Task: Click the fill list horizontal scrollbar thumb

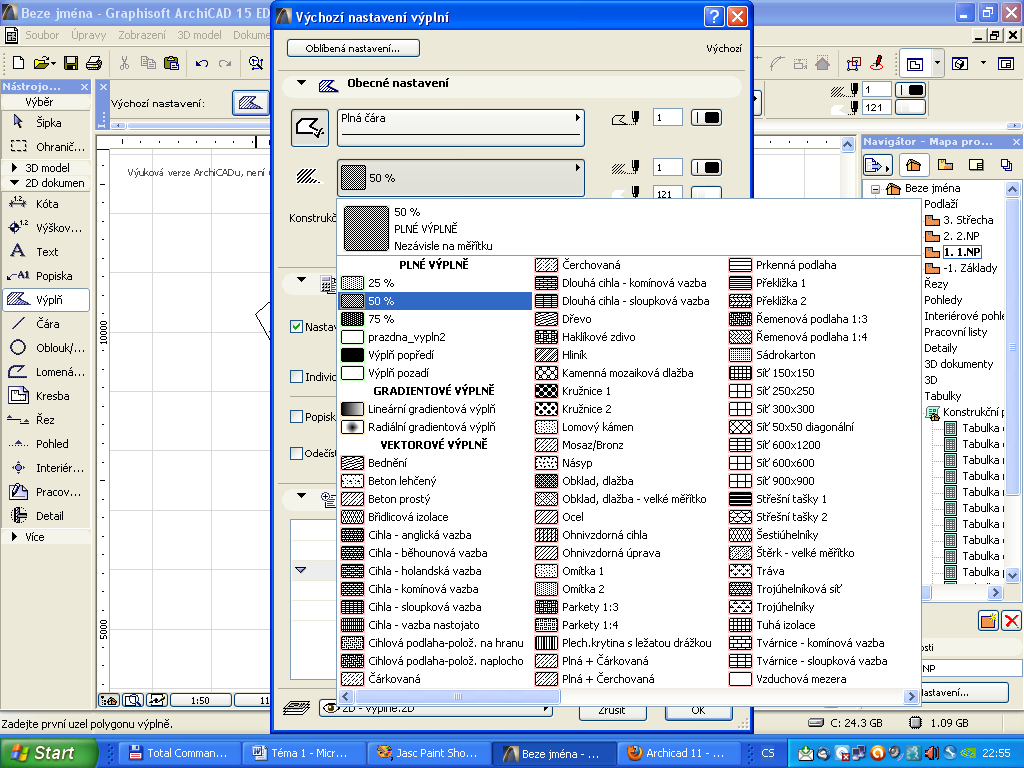Action: (457, 697)
